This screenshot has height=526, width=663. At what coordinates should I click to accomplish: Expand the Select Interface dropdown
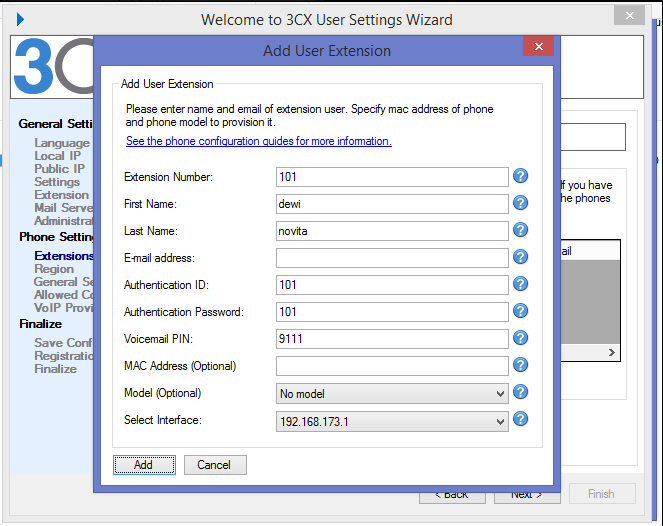click(392, 422)
